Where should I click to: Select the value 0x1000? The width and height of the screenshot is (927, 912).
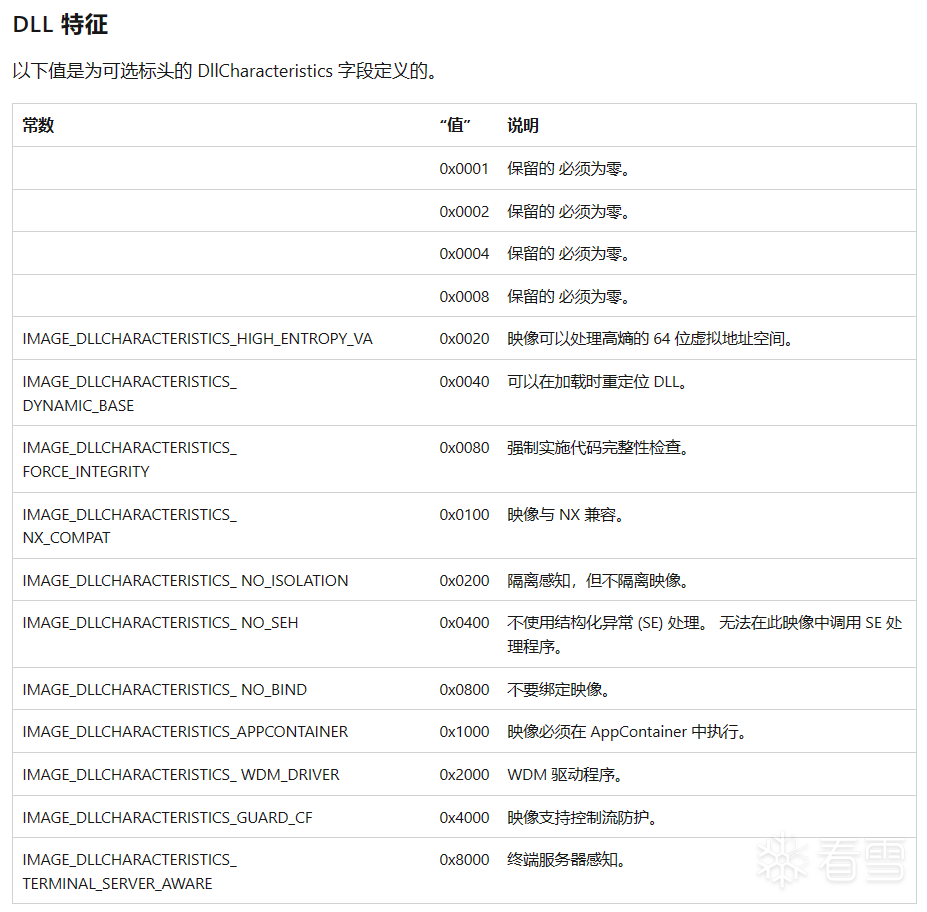click(x=464, y=732)
